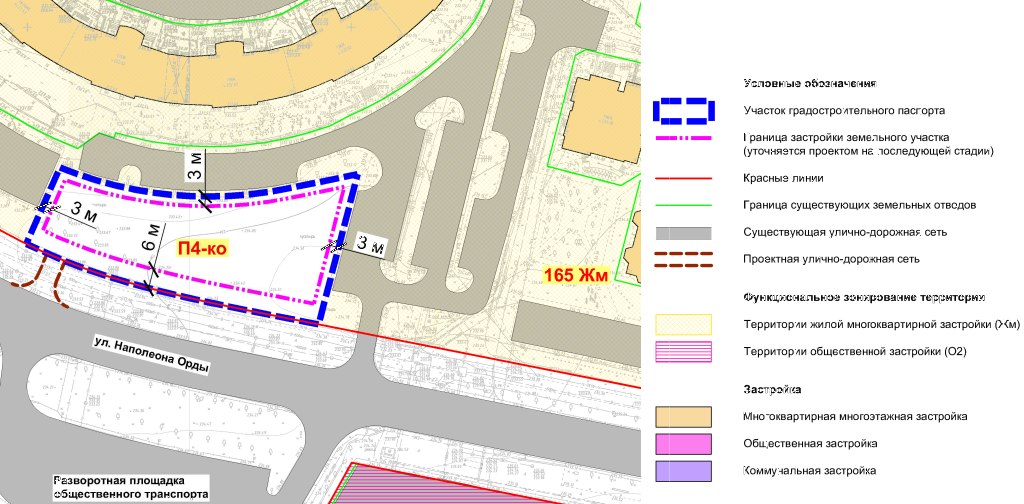Click the blue dashed rectangle legend symbol
Screen dimensions: 1024x504
pyautogui.click(x=683, y=110)
